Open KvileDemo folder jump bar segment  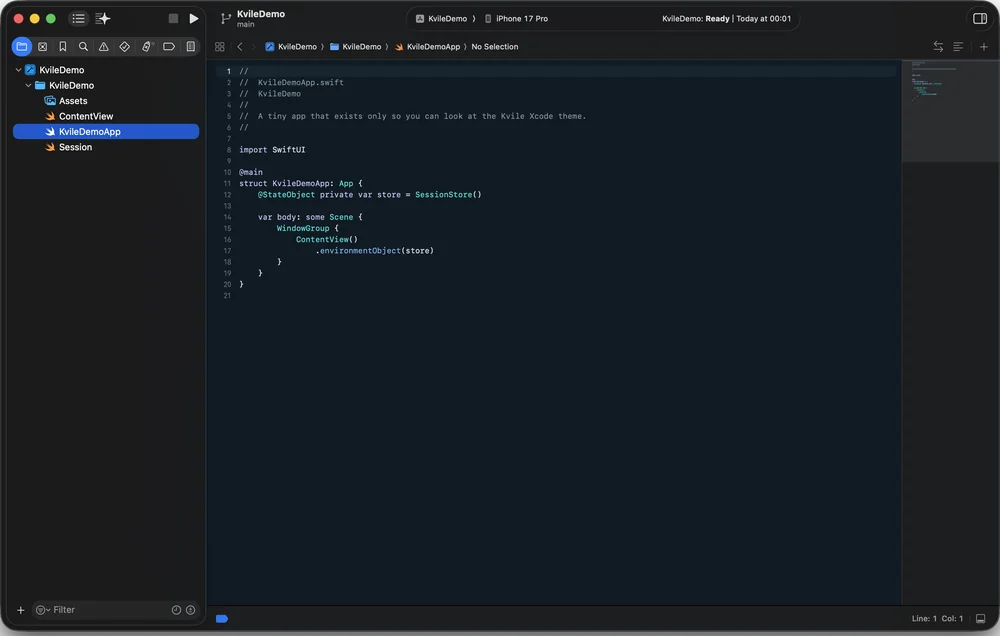(x=355, y=47)
